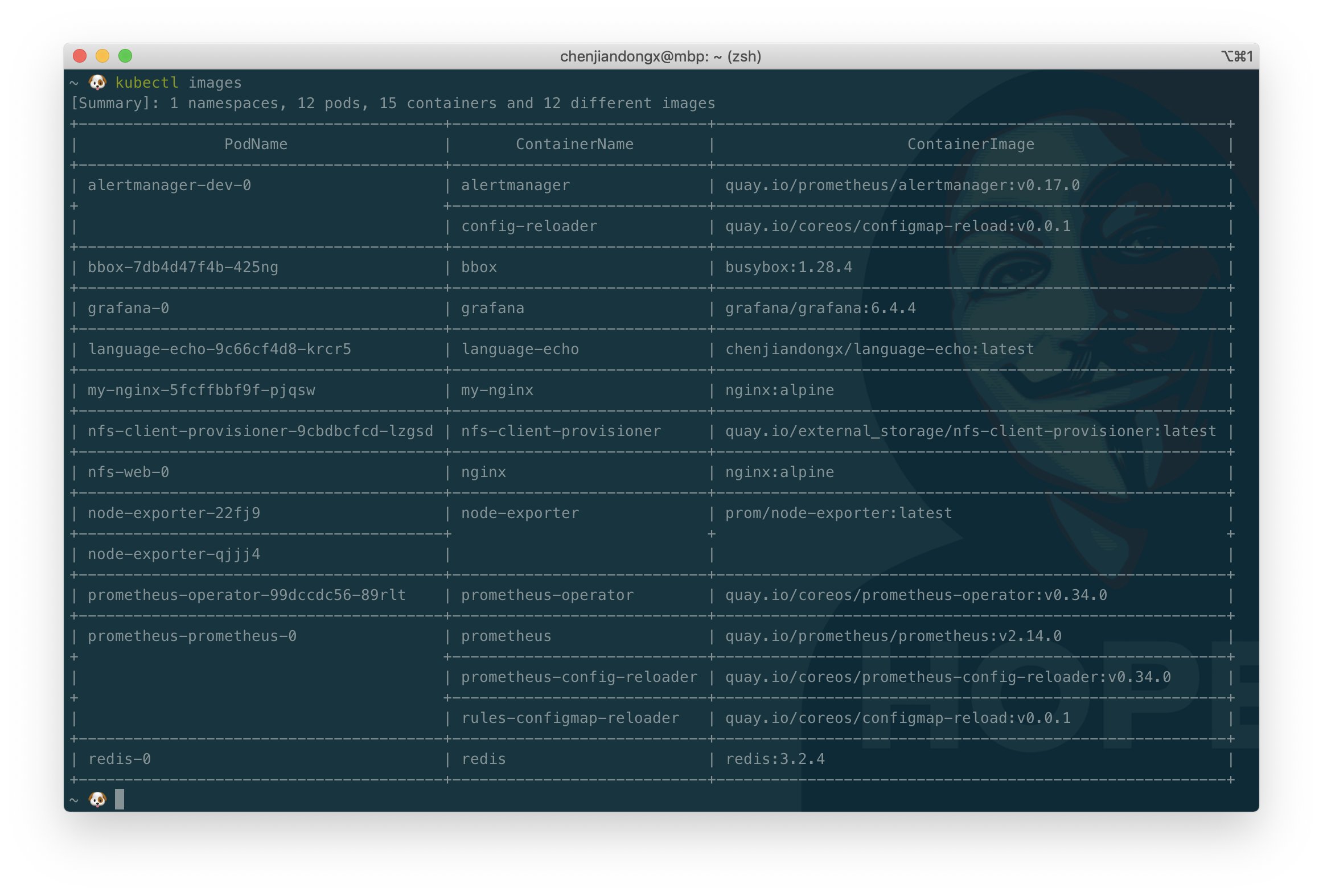The width and height of the screenshot is (1323, 896).
Task: Select the my-nginx-5fcffbbf9f-pjqsw pod entry
Action: click(x=201, y=389)
